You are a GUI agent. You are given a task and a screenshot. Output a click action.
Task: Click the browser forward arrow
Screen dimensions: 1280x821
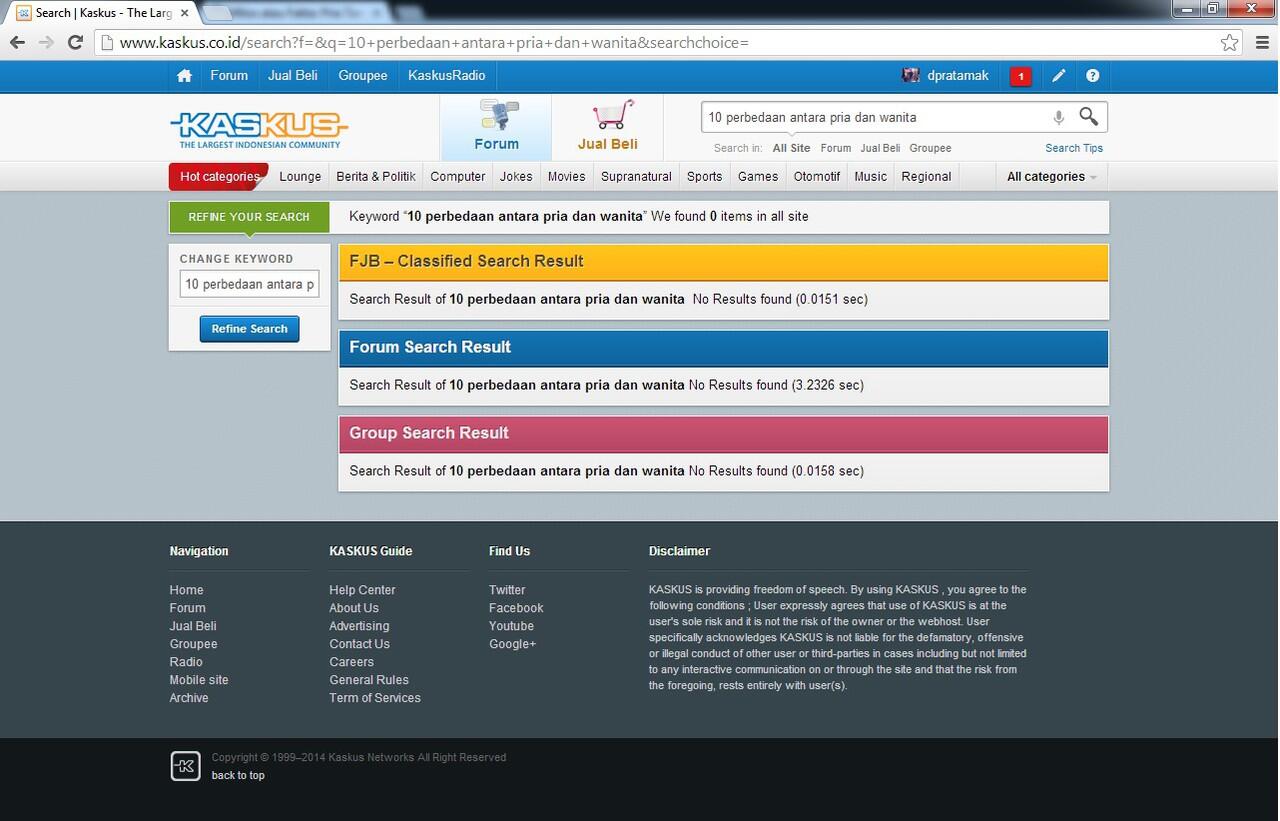[x=46, y=42]
